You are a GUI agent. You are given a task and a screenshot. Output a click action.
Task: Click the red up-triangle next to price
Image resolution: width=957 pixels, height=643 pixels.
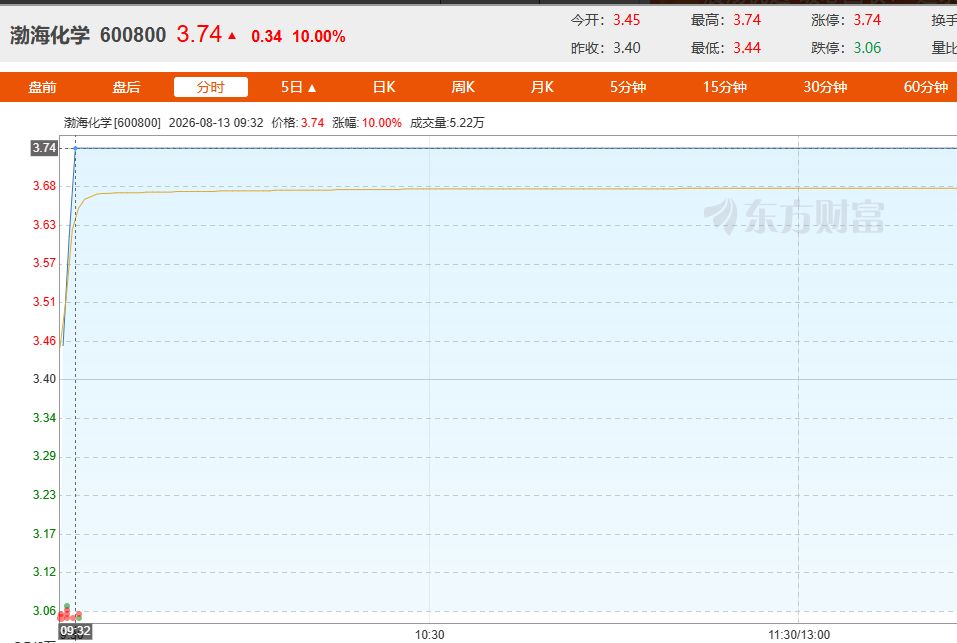pyautogui.click(x=232, y=36)
